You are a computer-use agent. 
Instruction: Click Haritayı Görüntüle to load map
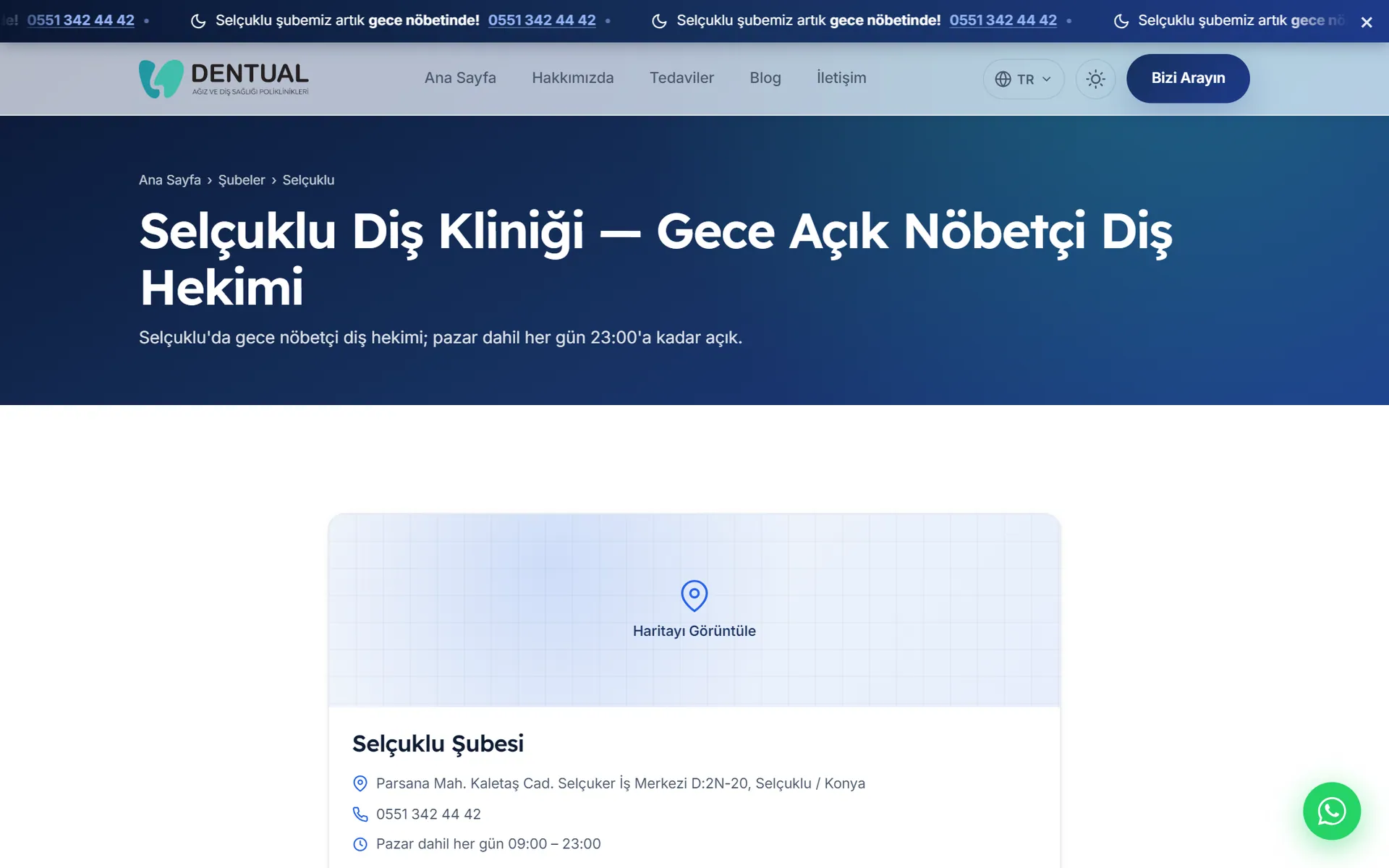pos(694,631)
